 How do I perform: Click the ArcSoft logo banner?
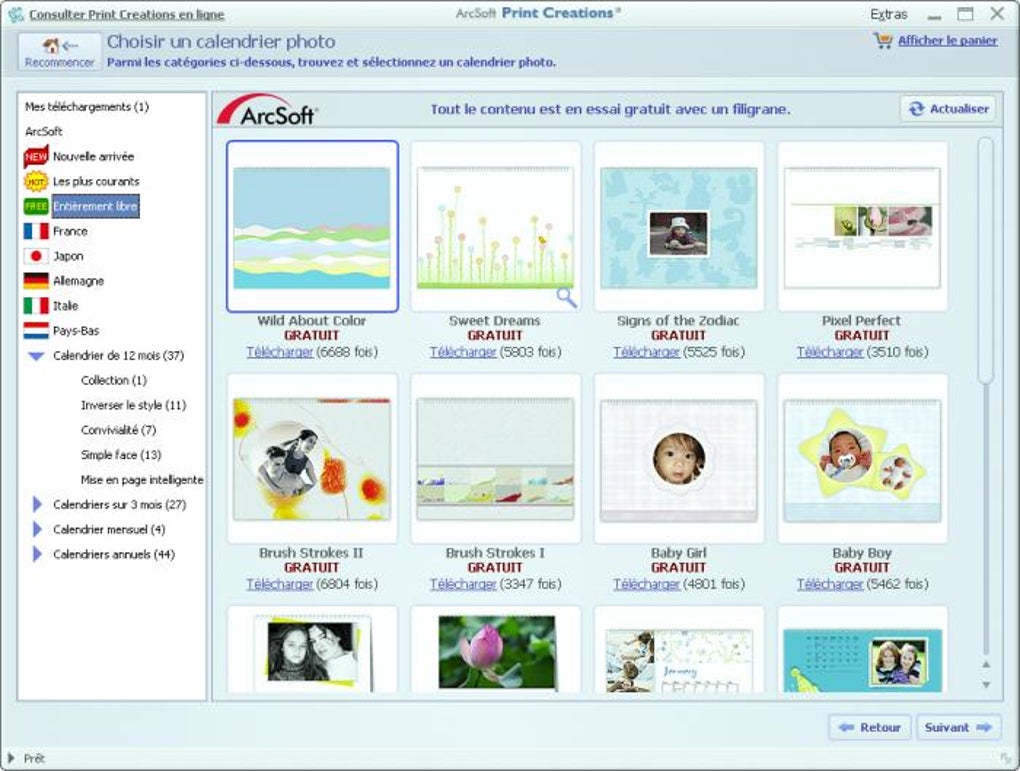(x=267, y=109)
